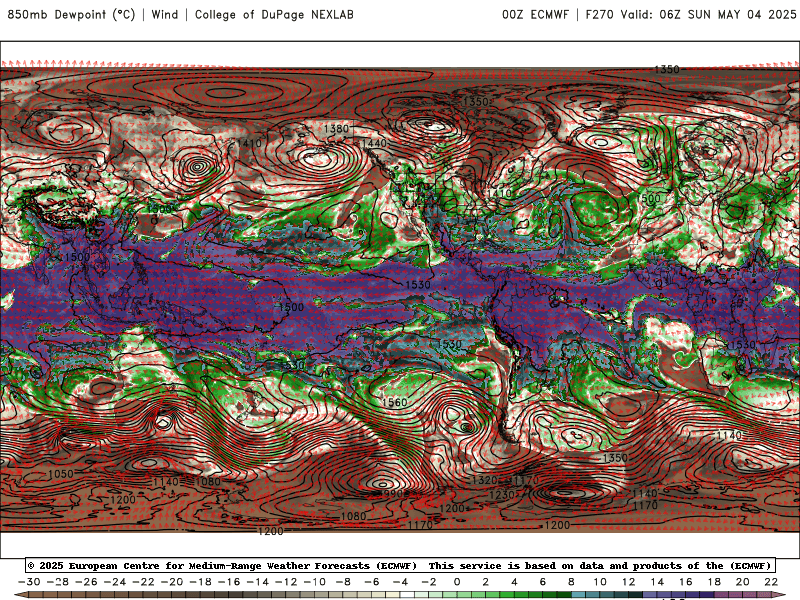Click the '6' color scale label
The height and width of the screenshot is (600, 800).
coord(543,582)
